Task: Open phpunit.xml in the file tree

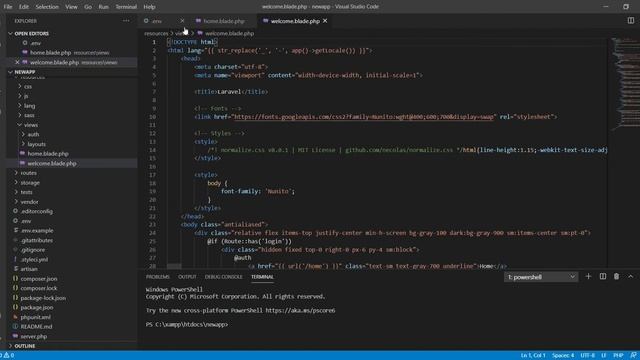Action: point(36,317)
